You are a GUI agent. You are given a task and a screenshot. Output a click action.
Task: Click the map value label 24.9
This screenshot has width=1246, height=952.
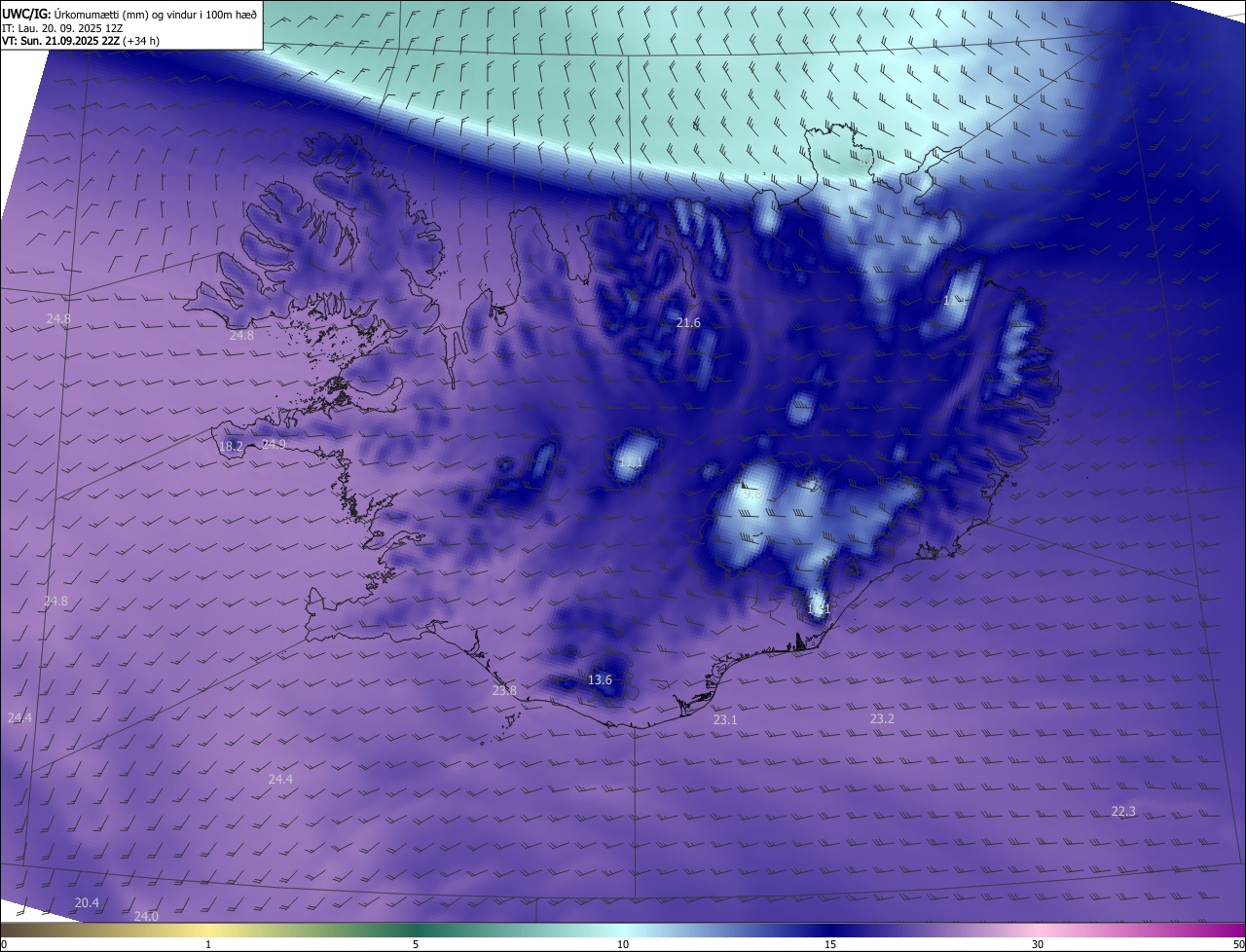(x=274, y=444)
